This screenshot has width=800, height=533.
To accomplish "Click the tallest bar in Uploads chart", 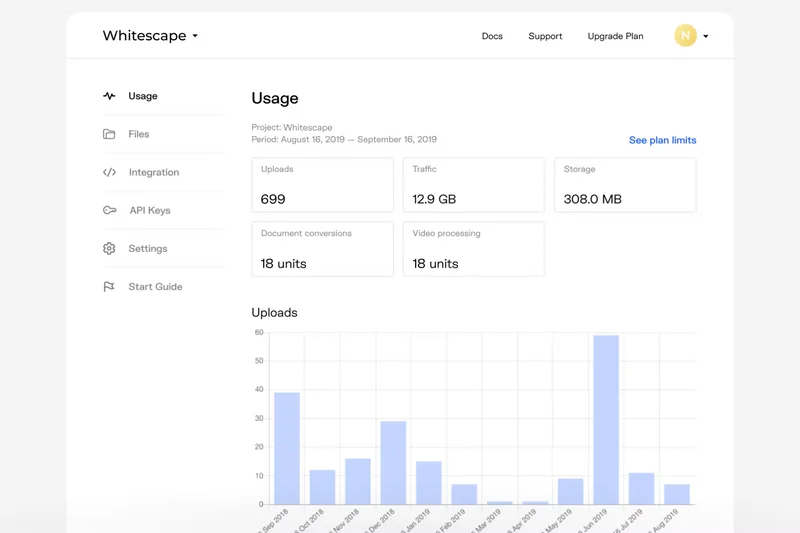I will tap(606, 420).
